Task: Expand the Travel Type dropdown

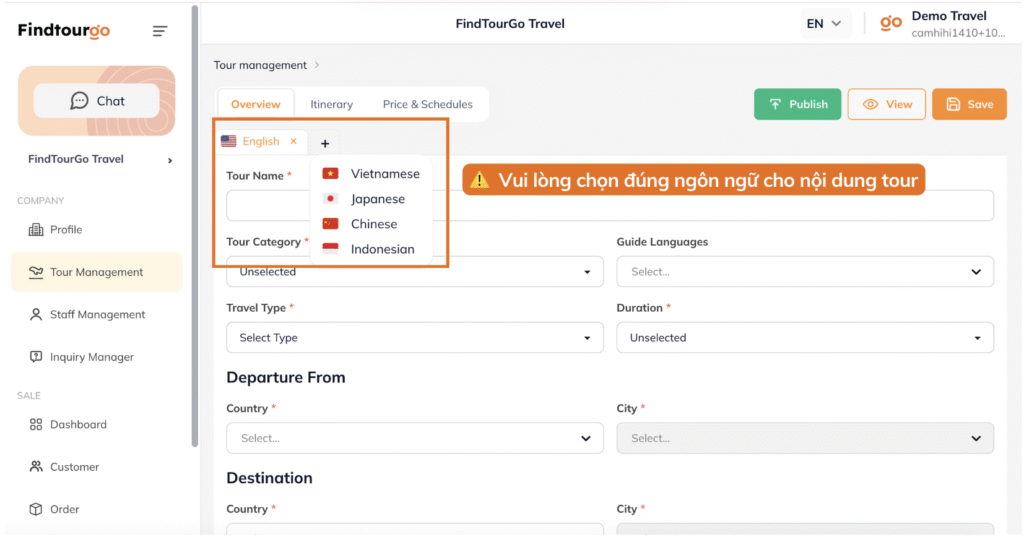Action: click(x=414, y=338)
